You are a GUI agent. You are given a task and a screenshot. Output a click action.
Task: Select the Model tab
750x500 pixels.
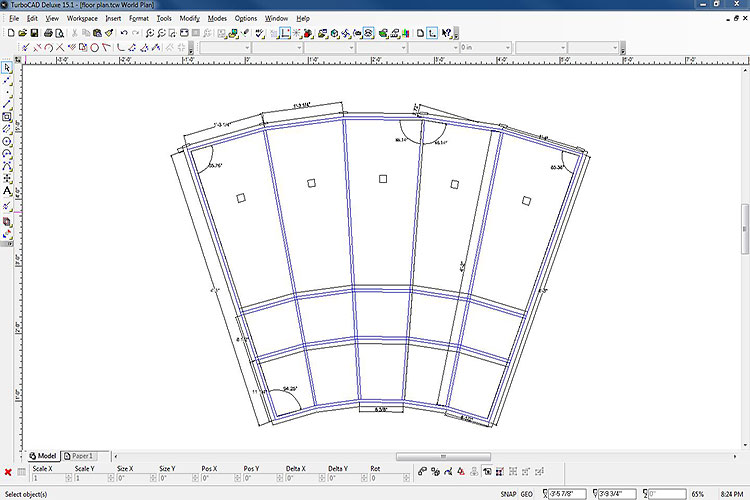pos(44,455)
